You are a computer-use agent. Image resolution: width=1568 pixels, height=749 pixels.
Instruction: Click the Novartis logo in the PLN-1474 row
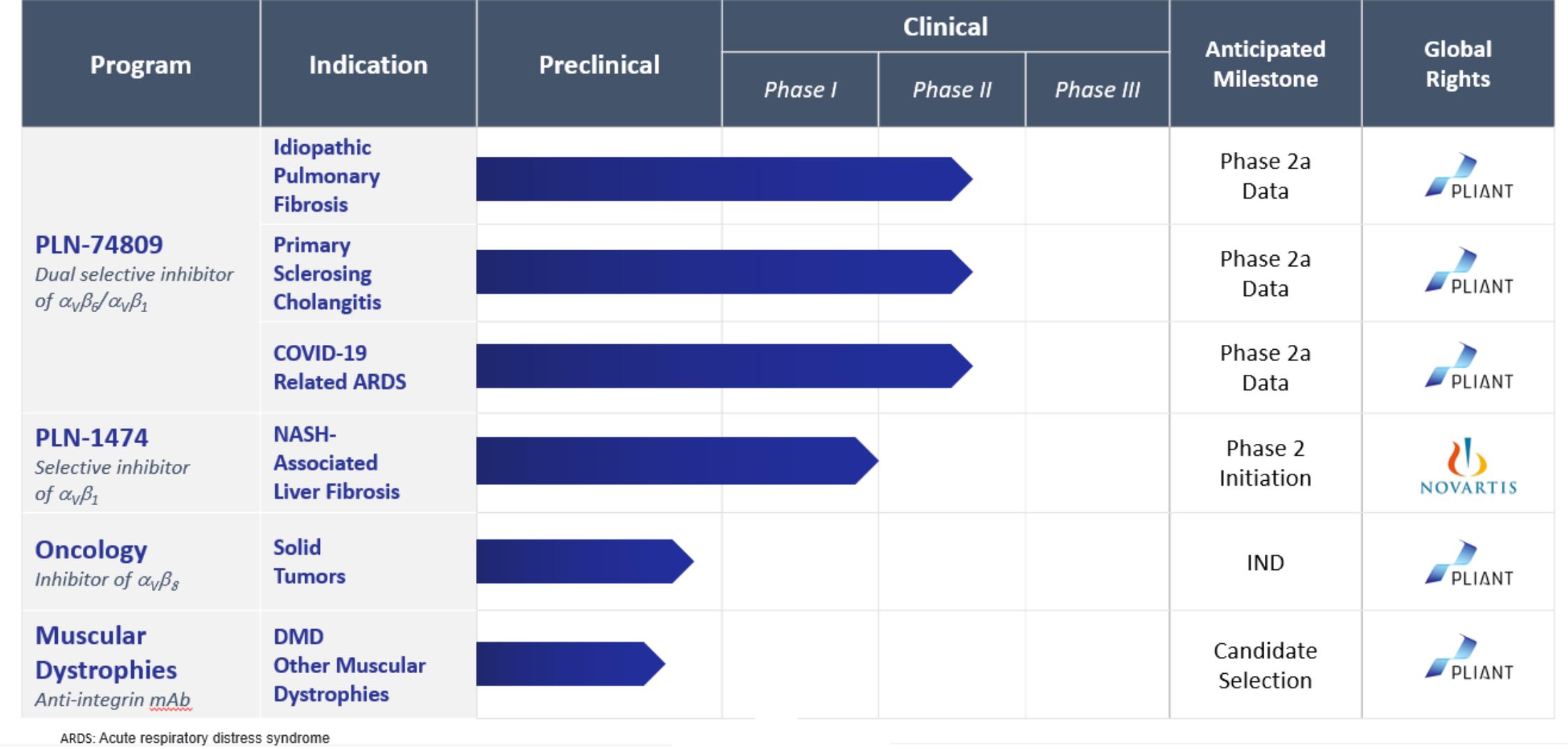tap(1468, 465)
